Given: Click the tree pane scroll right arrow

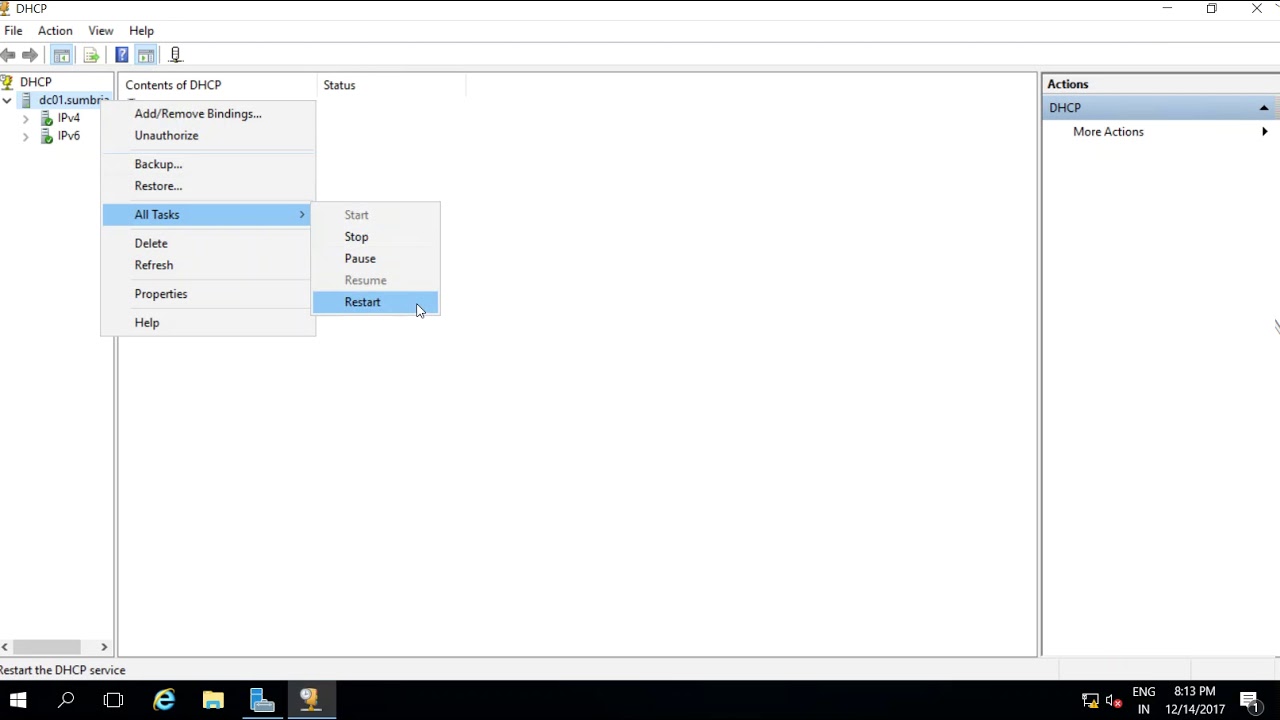Looking at the screenshot, I should pyautogui.click(x=104, y=647).
